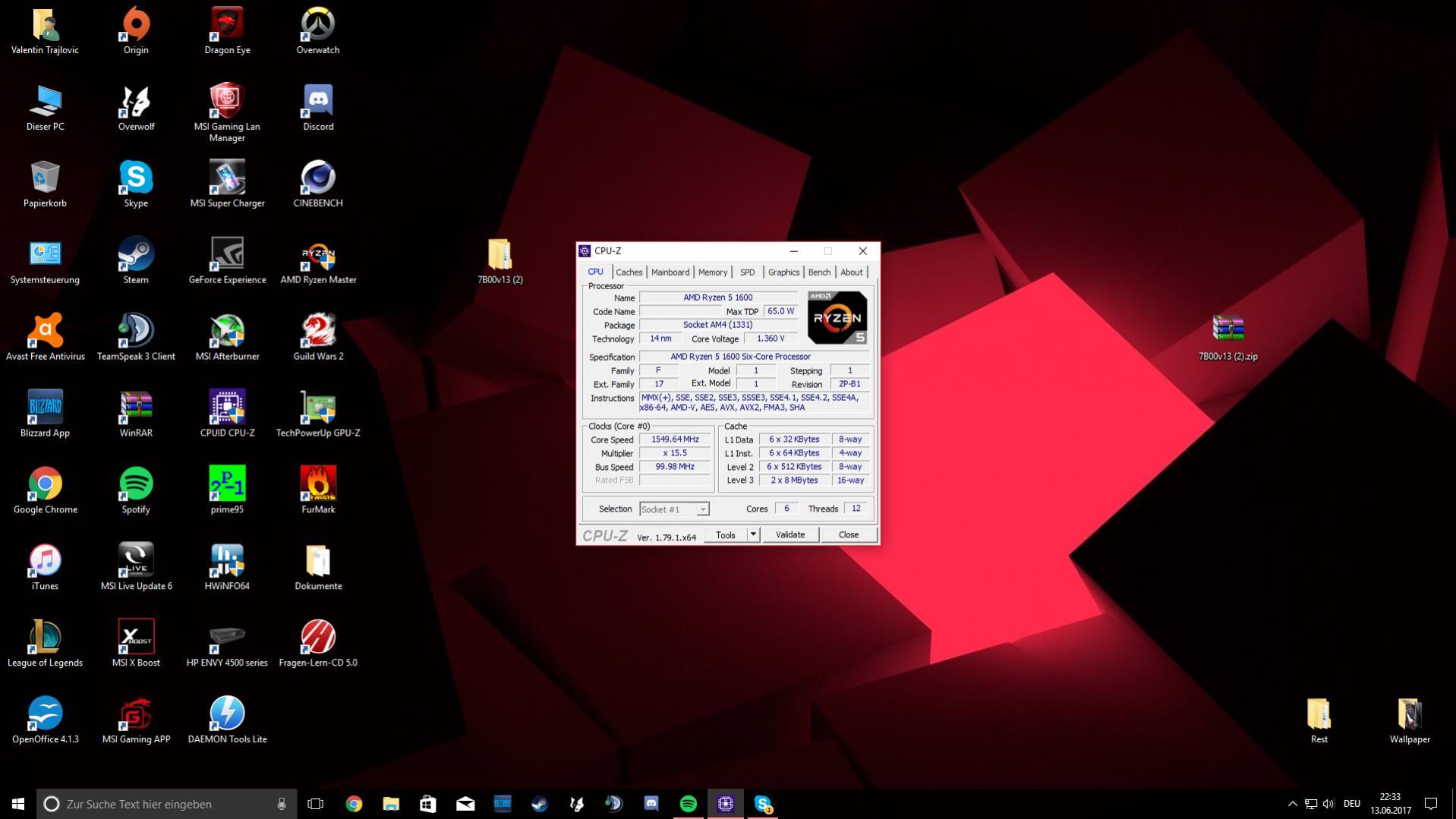Screen dimensions: 1456x819
Task: Select the HWiNFO64 desktop icon
Action: click(227, 568)
